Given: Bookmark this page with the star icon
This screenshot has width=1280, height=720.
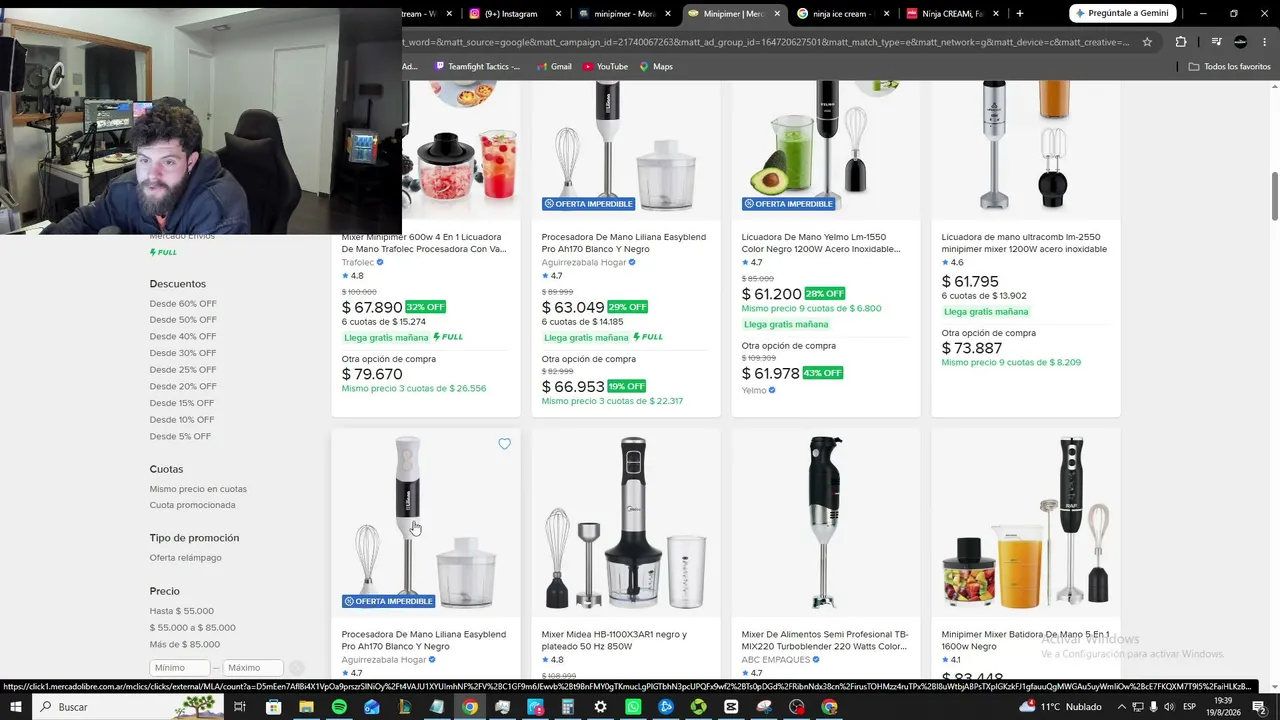Looking at the screenshot, I should (1147, 42).
